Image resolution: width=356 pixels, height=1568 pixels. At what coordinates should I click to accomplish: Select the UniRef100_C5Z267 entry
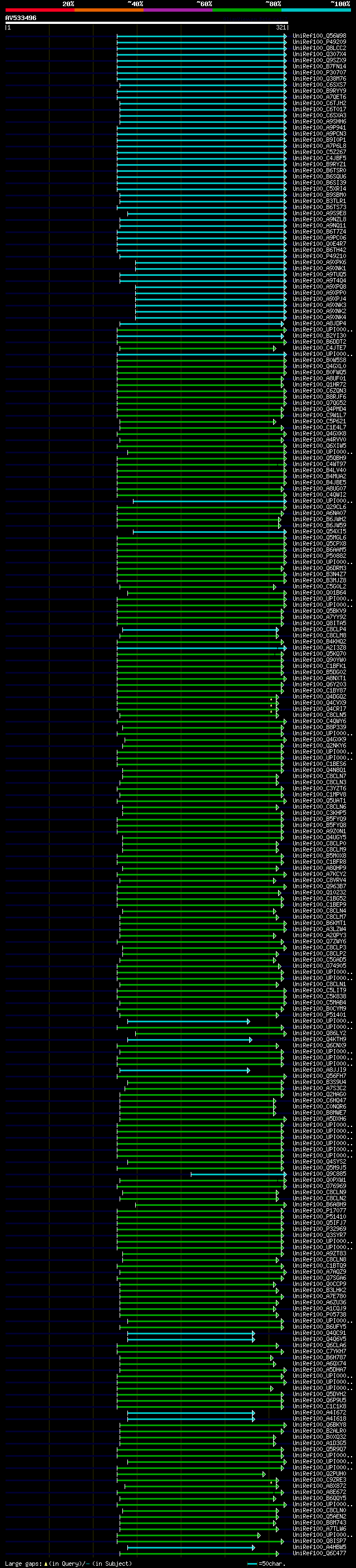coord(319,152)
